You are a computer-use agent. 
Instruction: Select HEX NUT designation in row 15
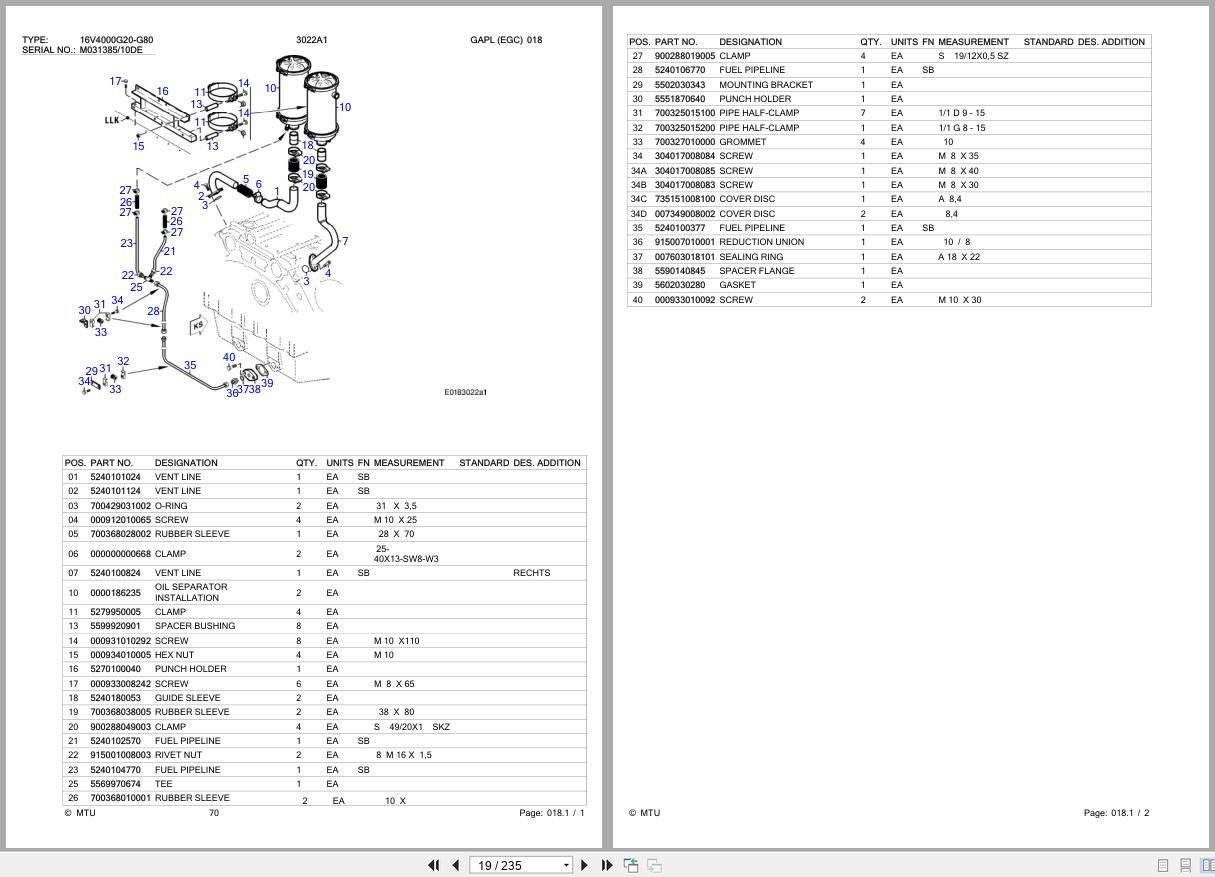pyautogui.click(x=175, y=655)
